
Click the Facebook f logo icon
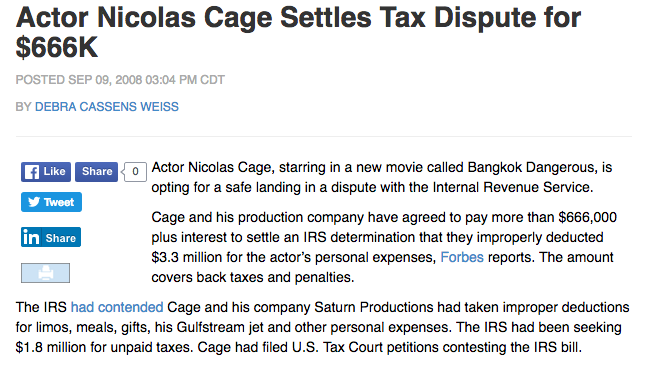click(32, 172)
